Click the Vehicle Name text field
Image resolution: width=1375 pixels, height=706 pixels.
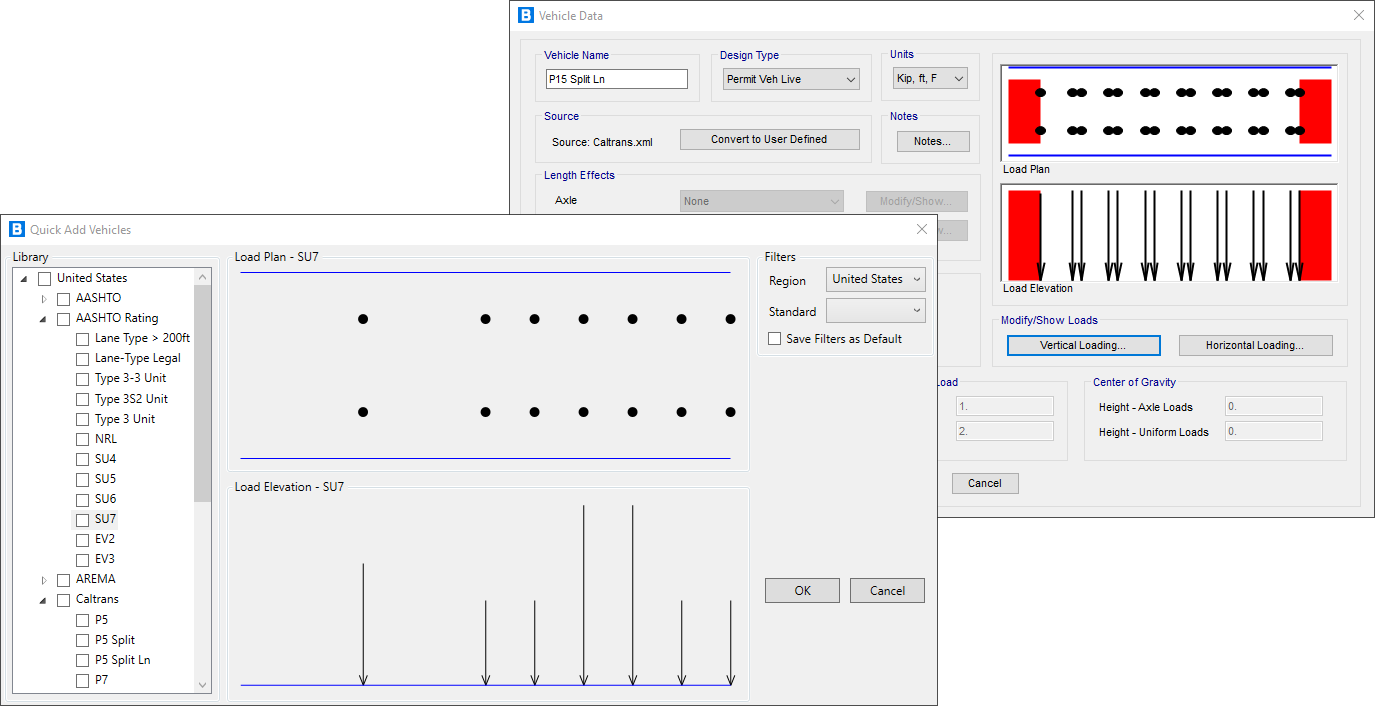coord(616,79)
